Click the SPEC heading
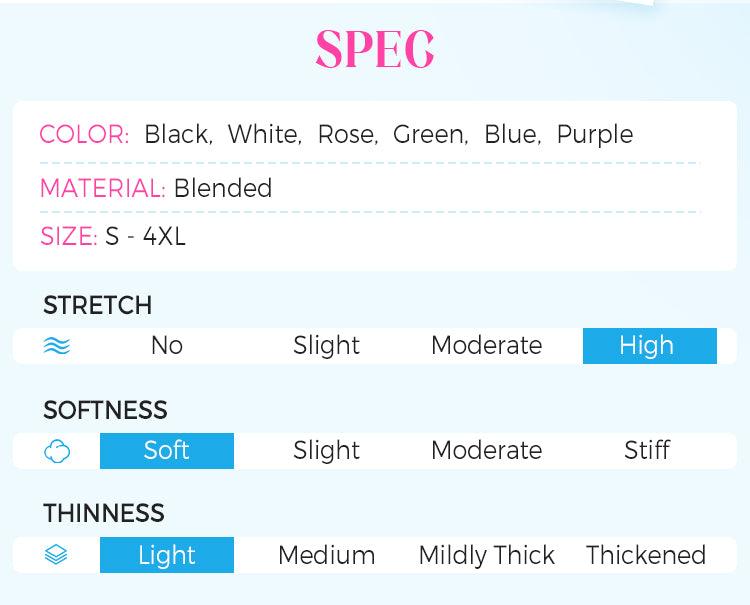Screen dimensions: 750x605 (x=375, y=48)
